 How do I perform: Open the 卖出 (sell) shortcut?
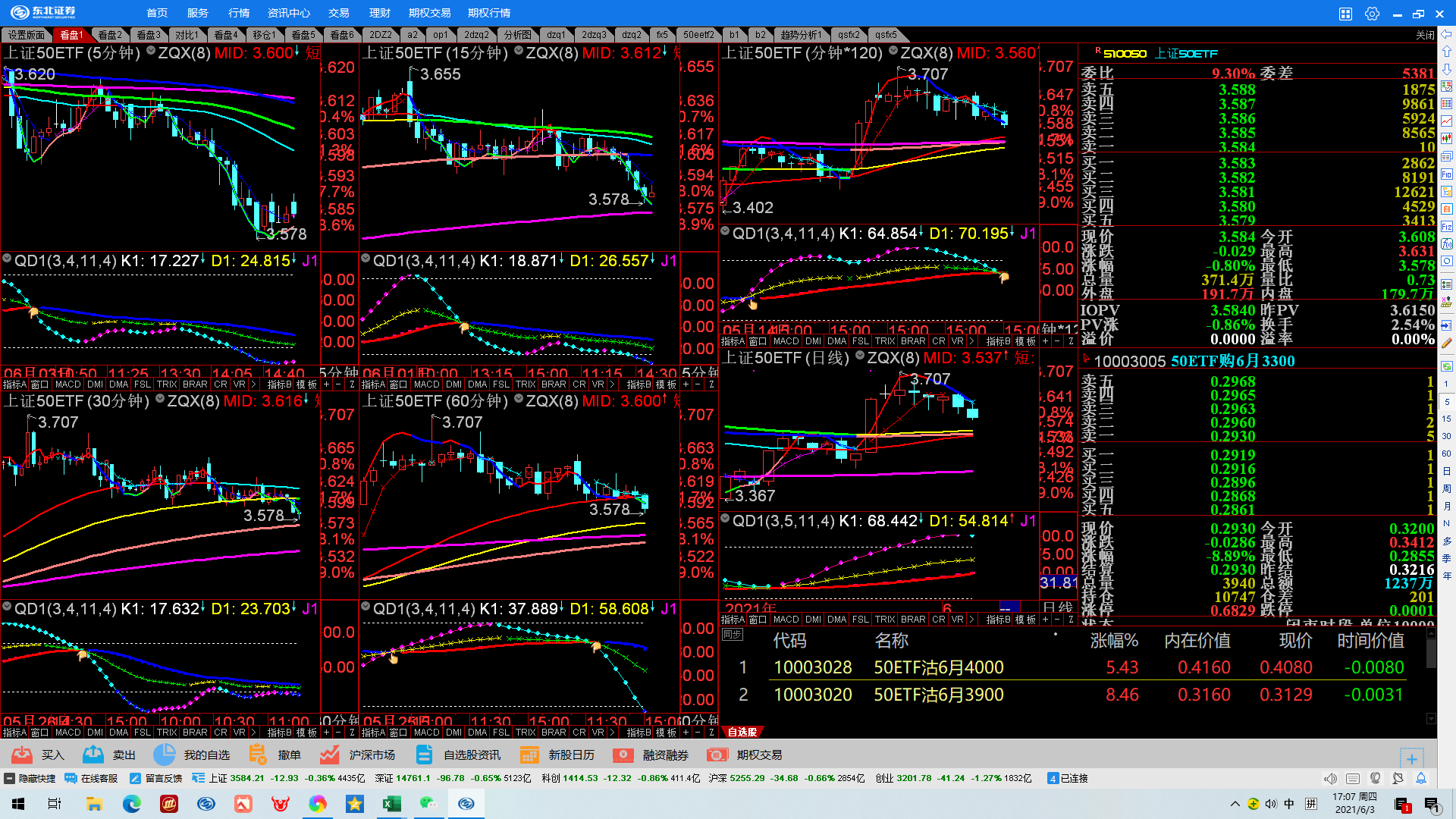click(94, 755)
